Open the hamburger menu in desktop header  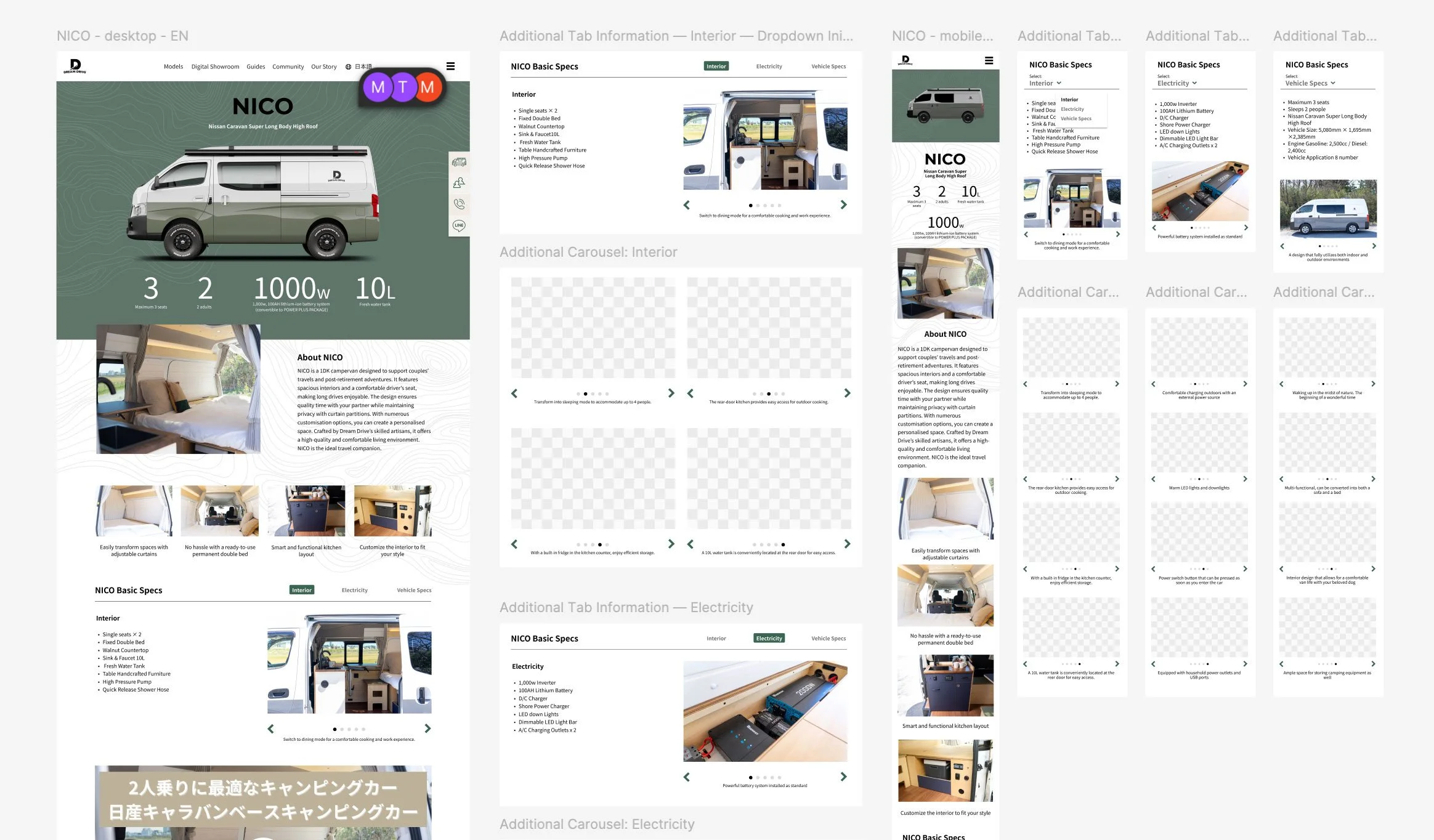(450, 67)
